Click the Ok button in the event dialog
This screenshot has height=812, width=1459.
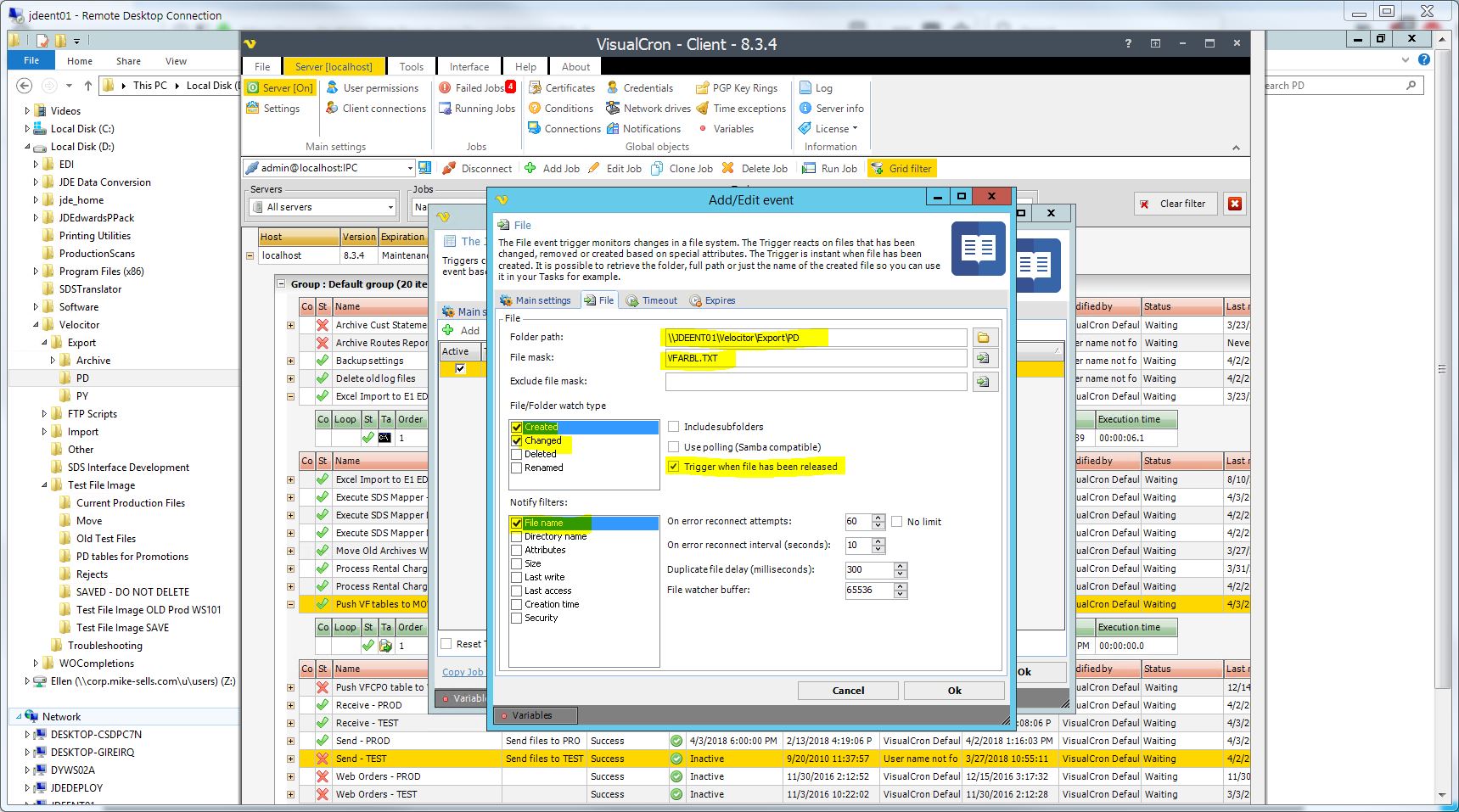954,691
